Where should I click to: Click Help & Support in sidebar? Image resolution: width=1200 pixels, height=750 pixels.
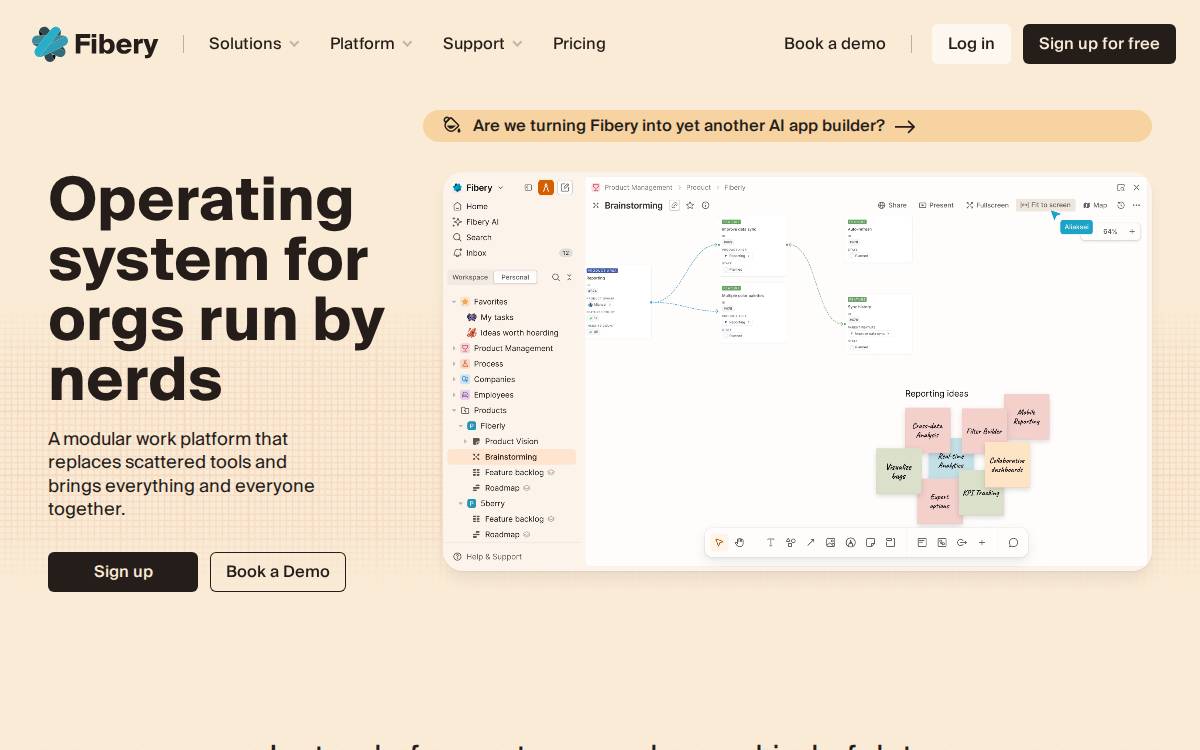pyautogui.click(x=487, y=556)
